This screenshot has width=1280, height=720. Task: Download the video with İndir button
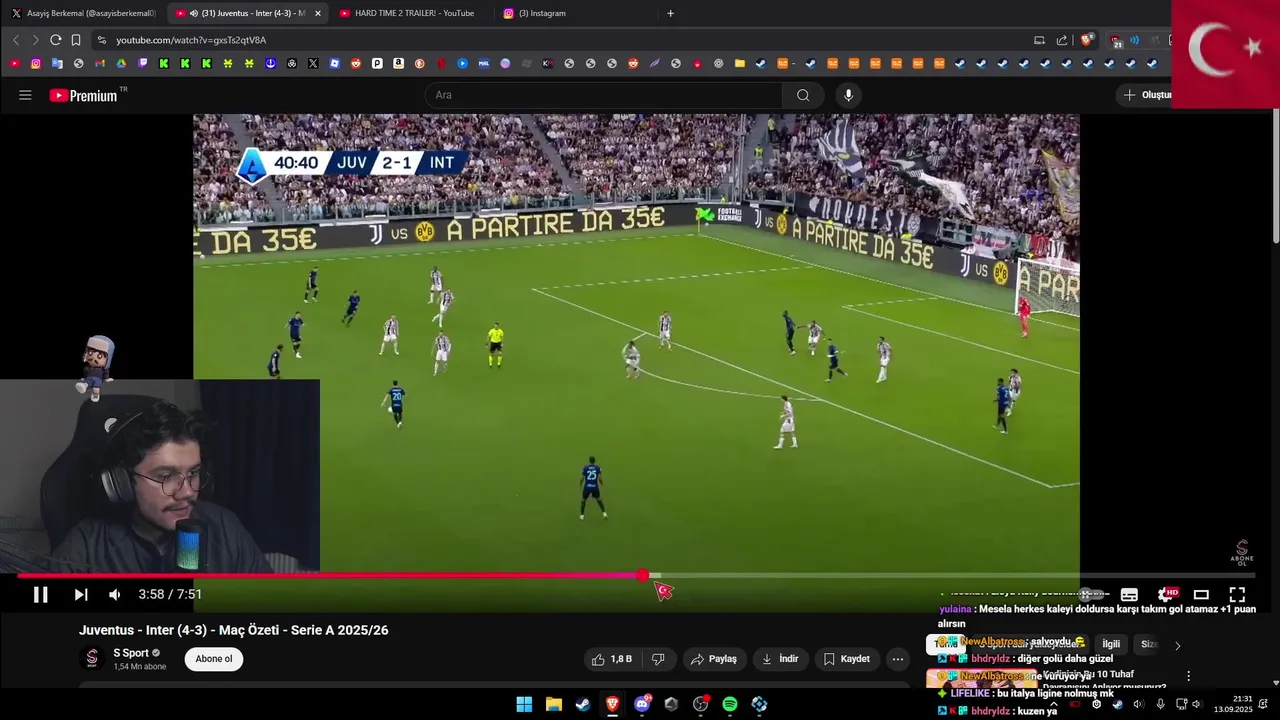pyautogui.click(x=780, y=659)
